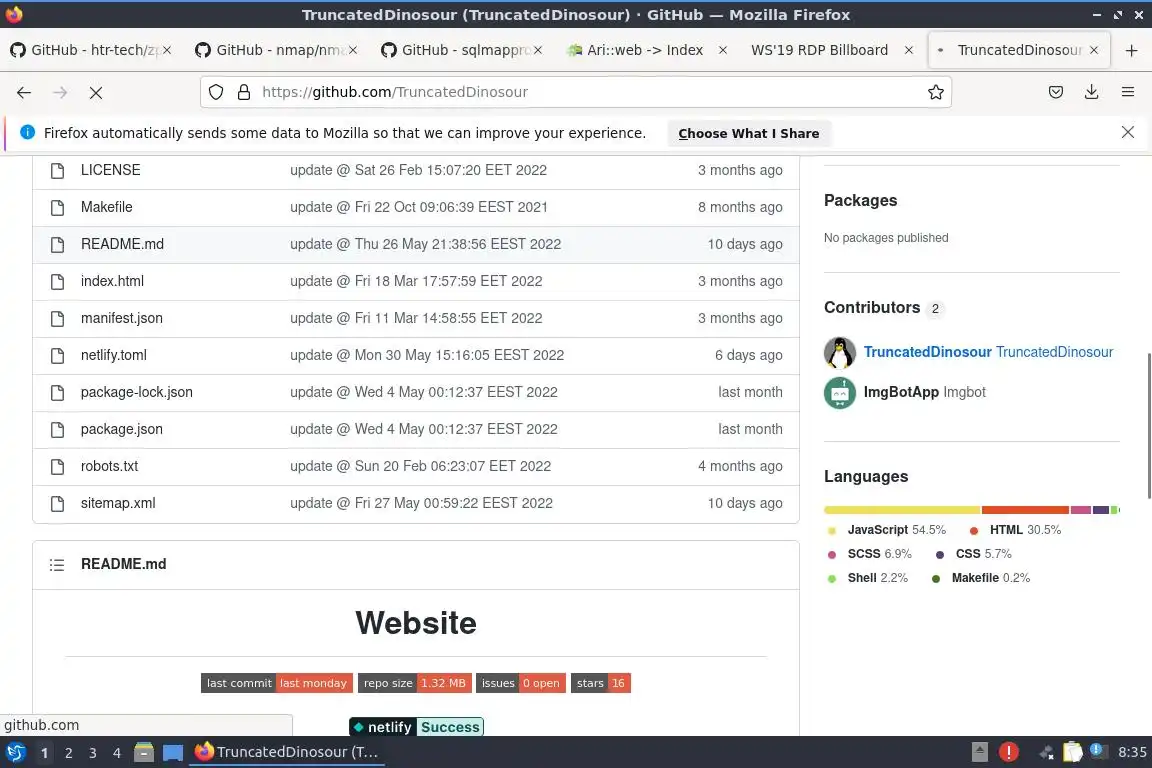The height and width of the screenshot is (768, 1152).
Task: Click the stars 16 badge
Action: pos(600,683)
